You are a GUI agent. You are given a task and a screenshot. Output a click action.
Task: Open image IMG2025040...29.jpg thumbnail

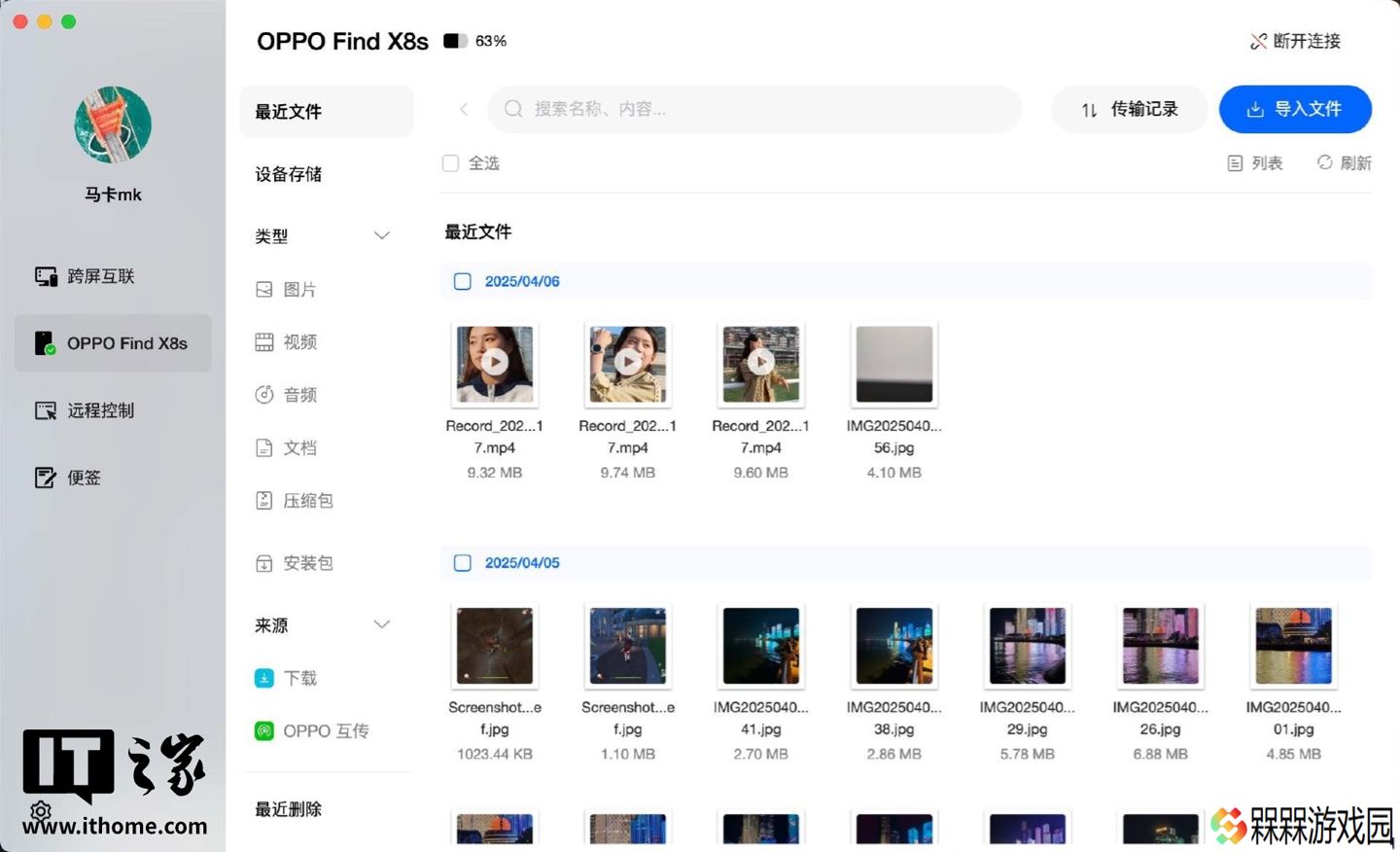point(1028,646)
